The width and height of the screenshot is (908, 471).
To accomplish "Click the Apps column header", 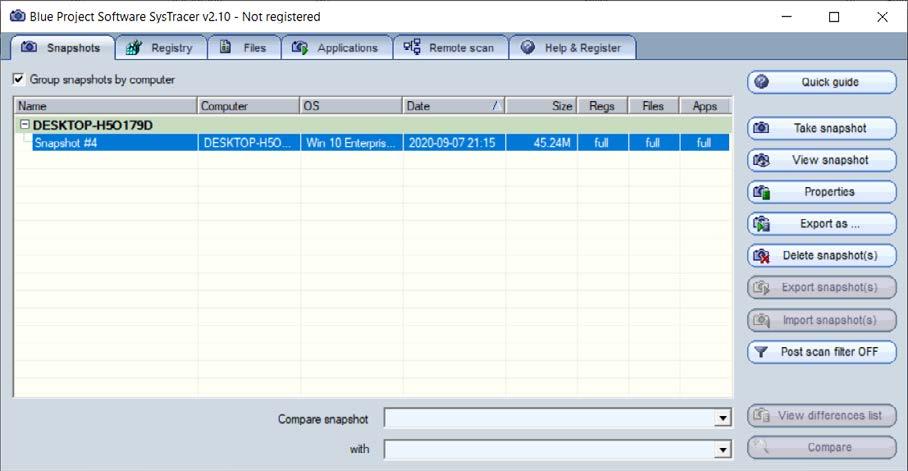I will pyautogui.click(x=705, y=106).
